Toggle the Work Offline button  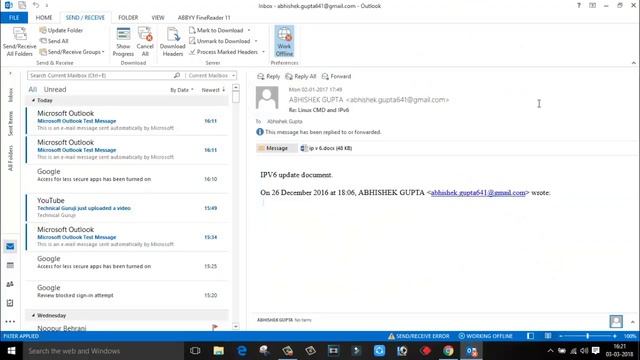click(x=284, y=42)
